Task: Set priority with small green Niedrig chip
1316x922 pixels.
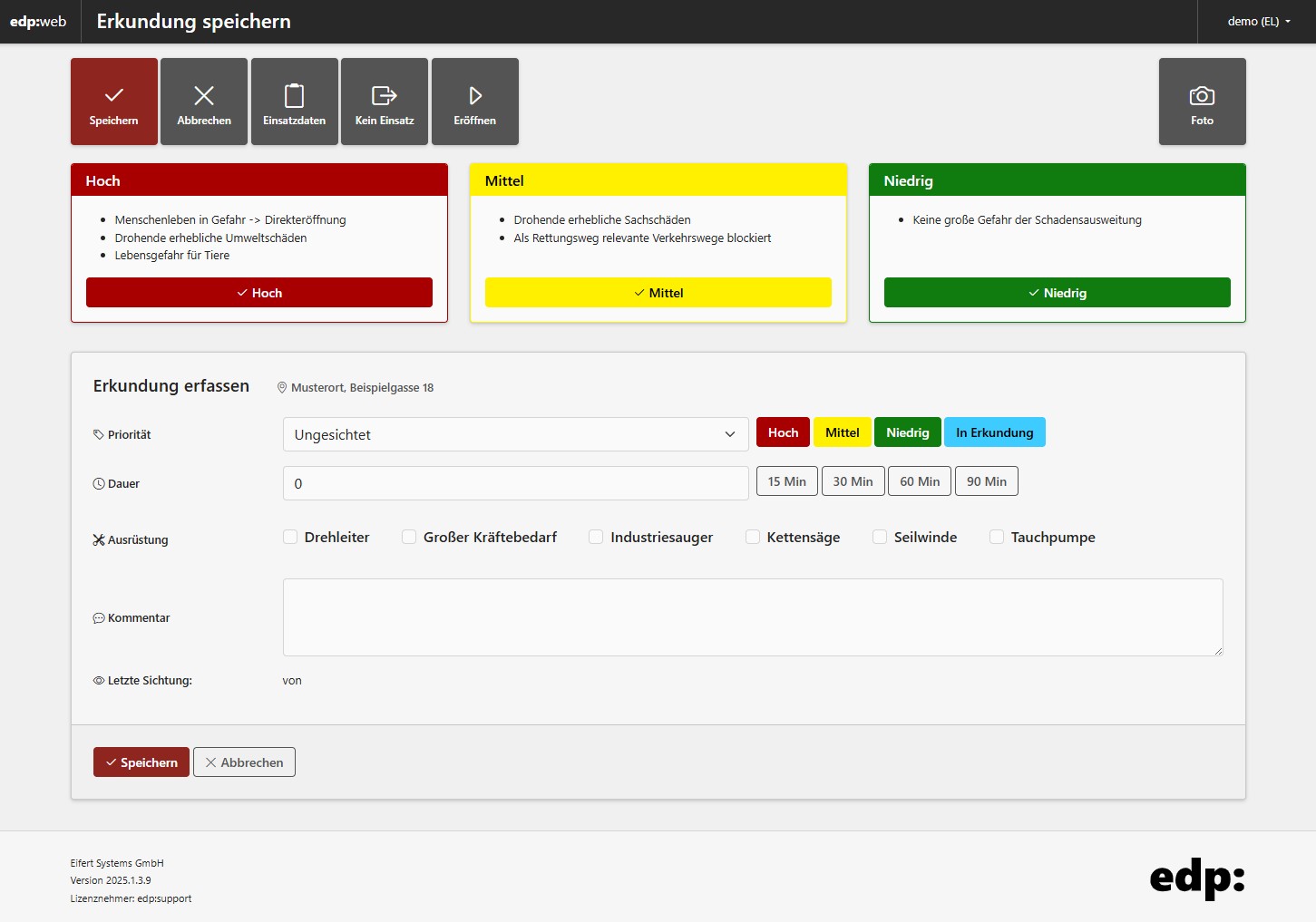Action: coord(908,432)
